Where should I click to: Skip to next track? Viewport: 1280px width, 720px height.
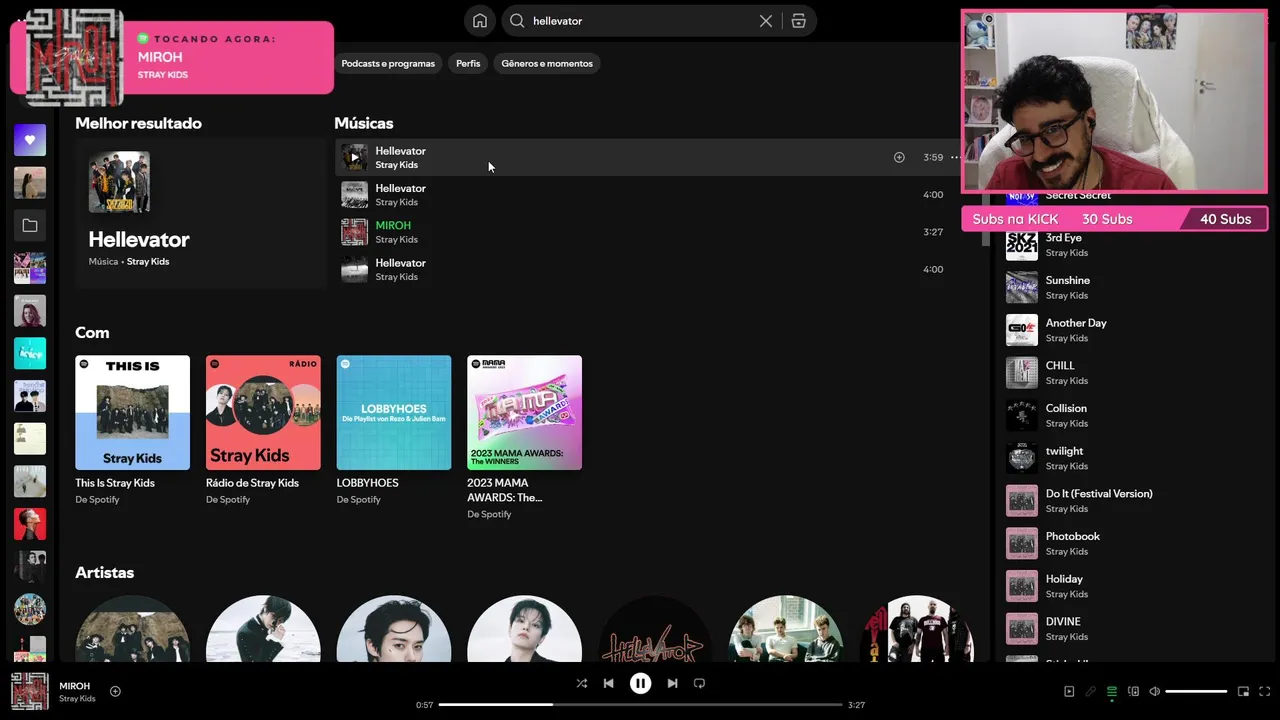coord(672,683)
